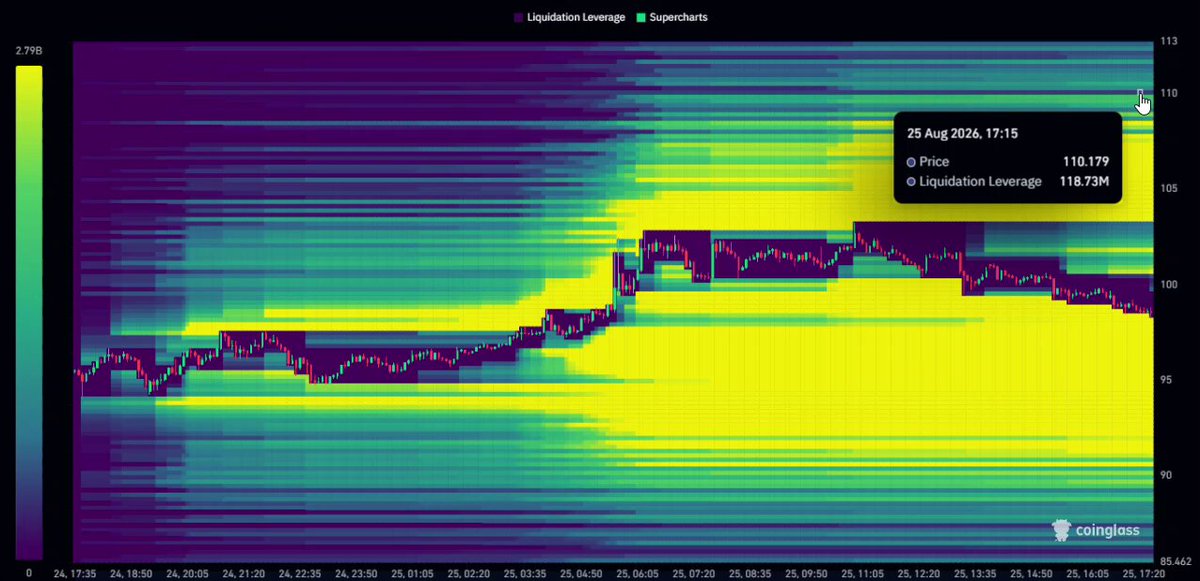Click the 90 price axis label
1200x581 pixels.
pos(1165,475)
